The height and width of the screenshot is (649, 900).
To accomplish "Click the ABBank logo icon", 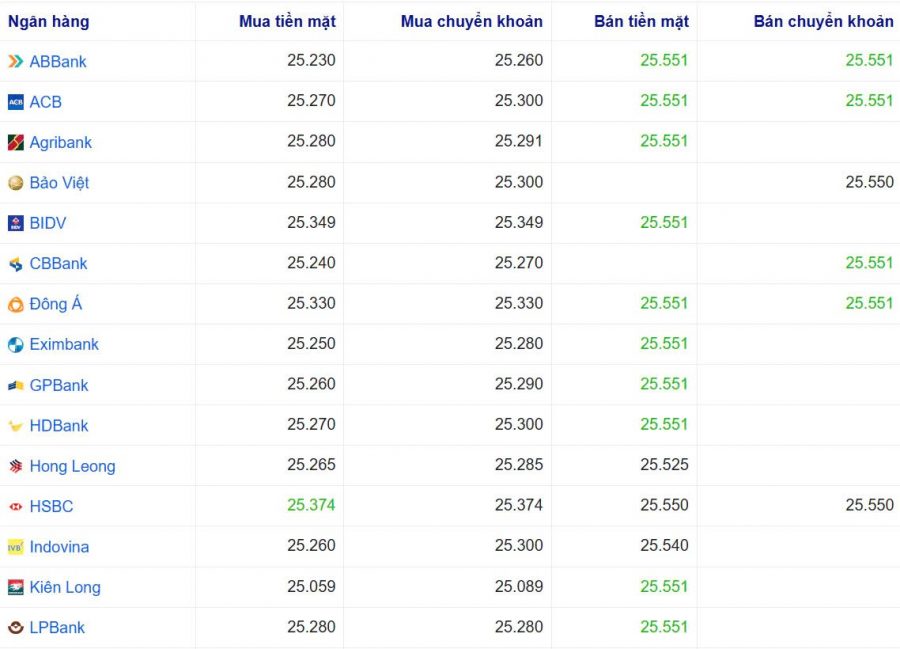I will point(16,62).
